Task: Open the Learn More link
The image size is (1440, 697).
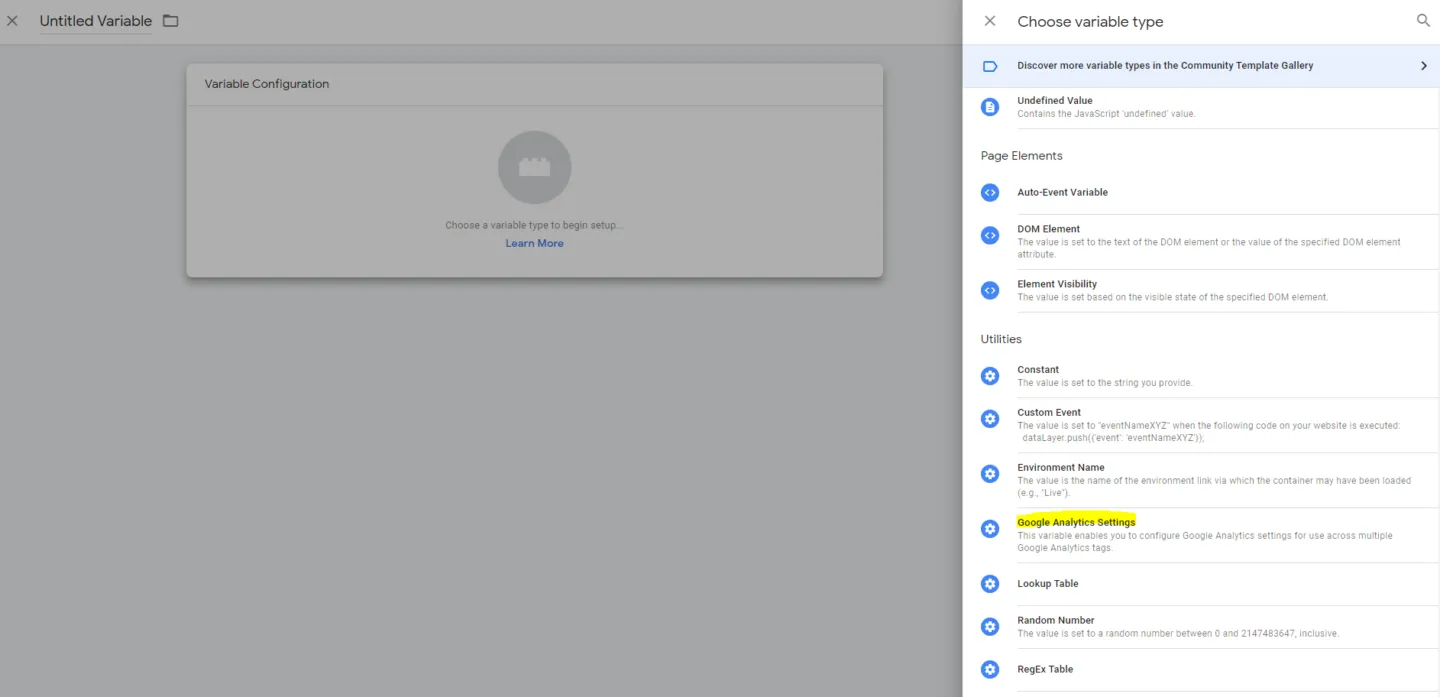Action: pos(534,243)
